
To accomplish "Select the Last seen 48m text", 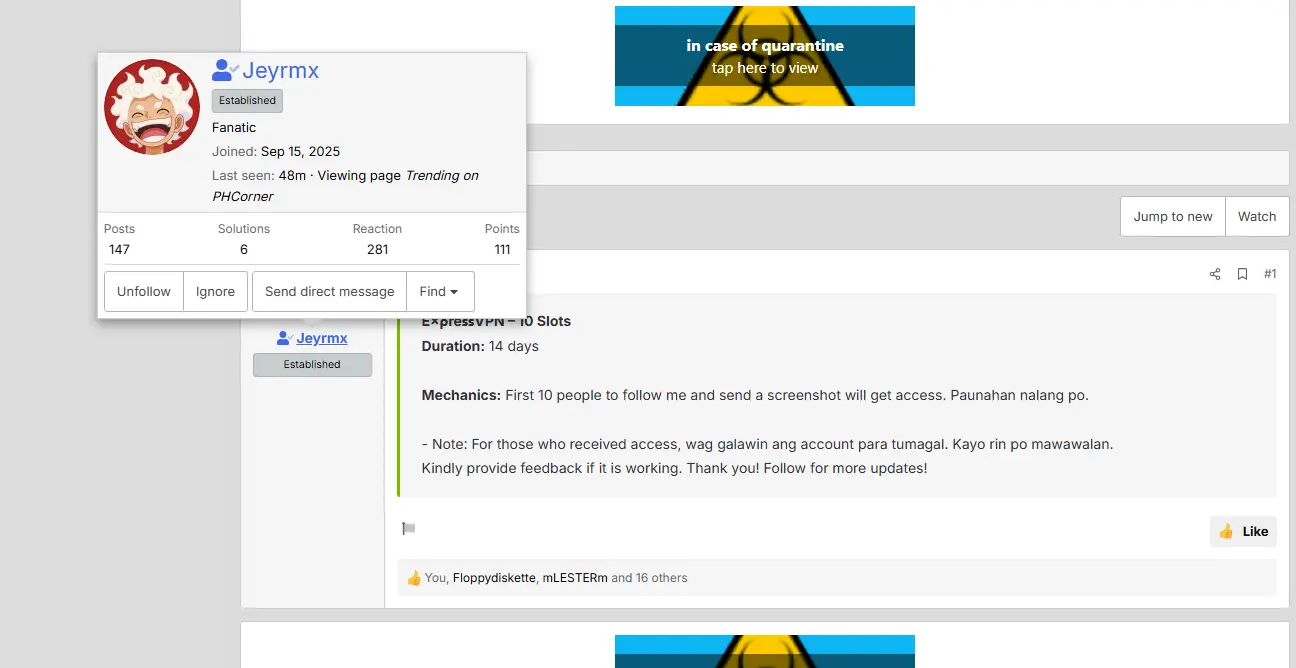I will [x=259, y=175].
